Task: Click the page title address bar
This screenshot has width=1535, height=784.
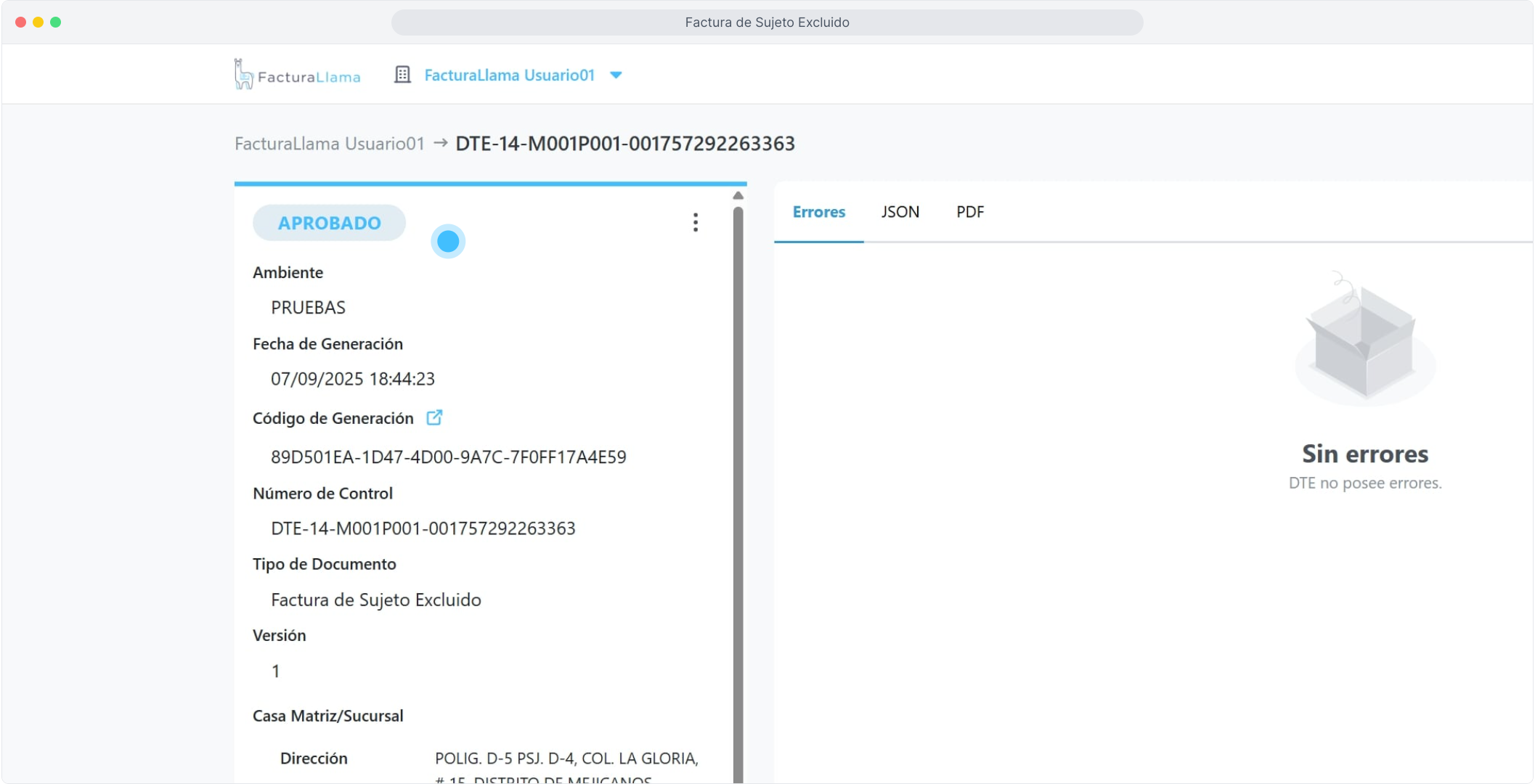Action: click(x=767, y=23)
